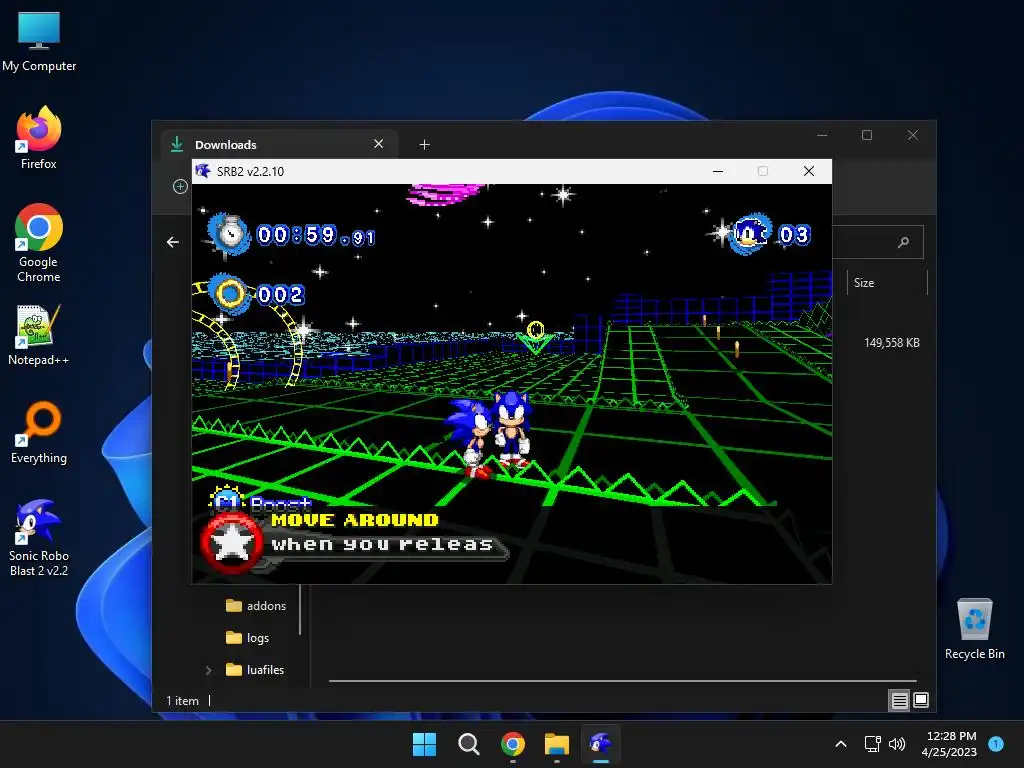Click the search magnifier in File Explorer

(904, 242)
